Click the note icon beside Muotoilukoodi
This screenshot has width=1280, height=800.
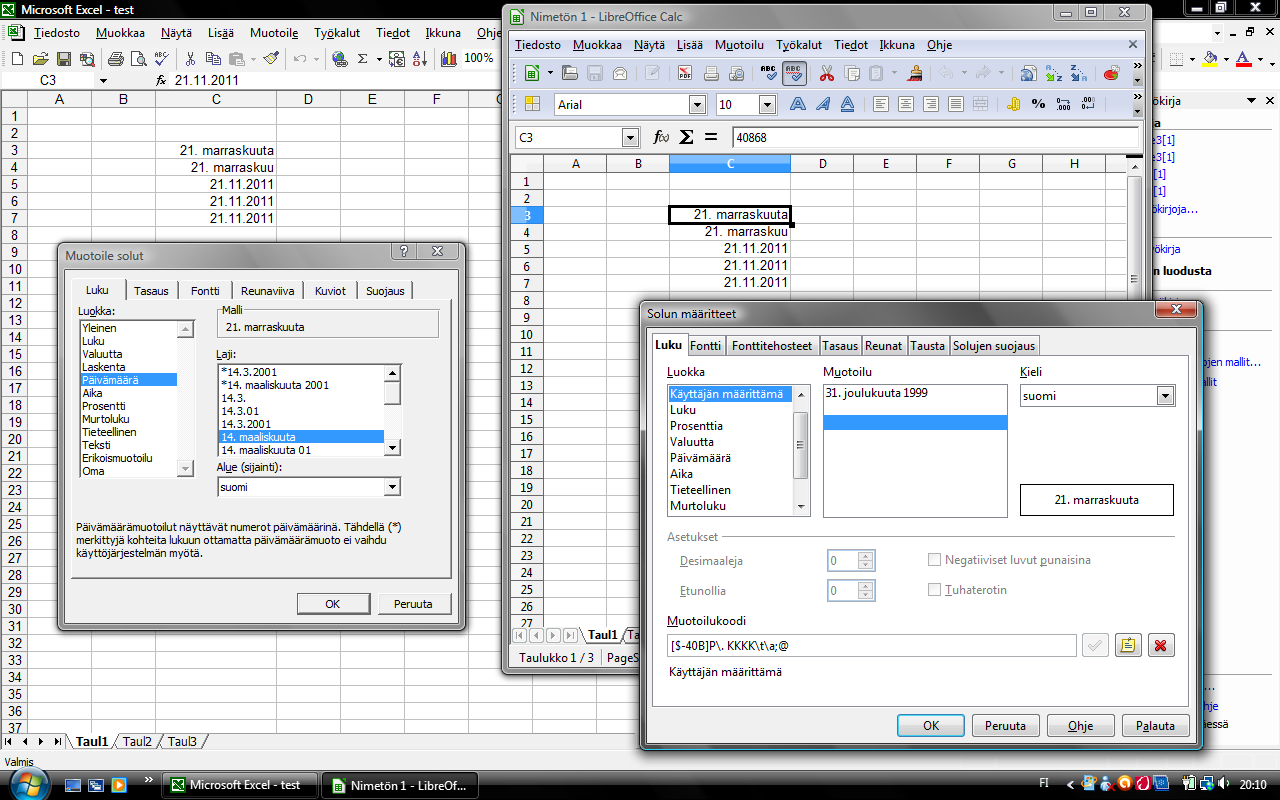click(x=1127, y=646)
